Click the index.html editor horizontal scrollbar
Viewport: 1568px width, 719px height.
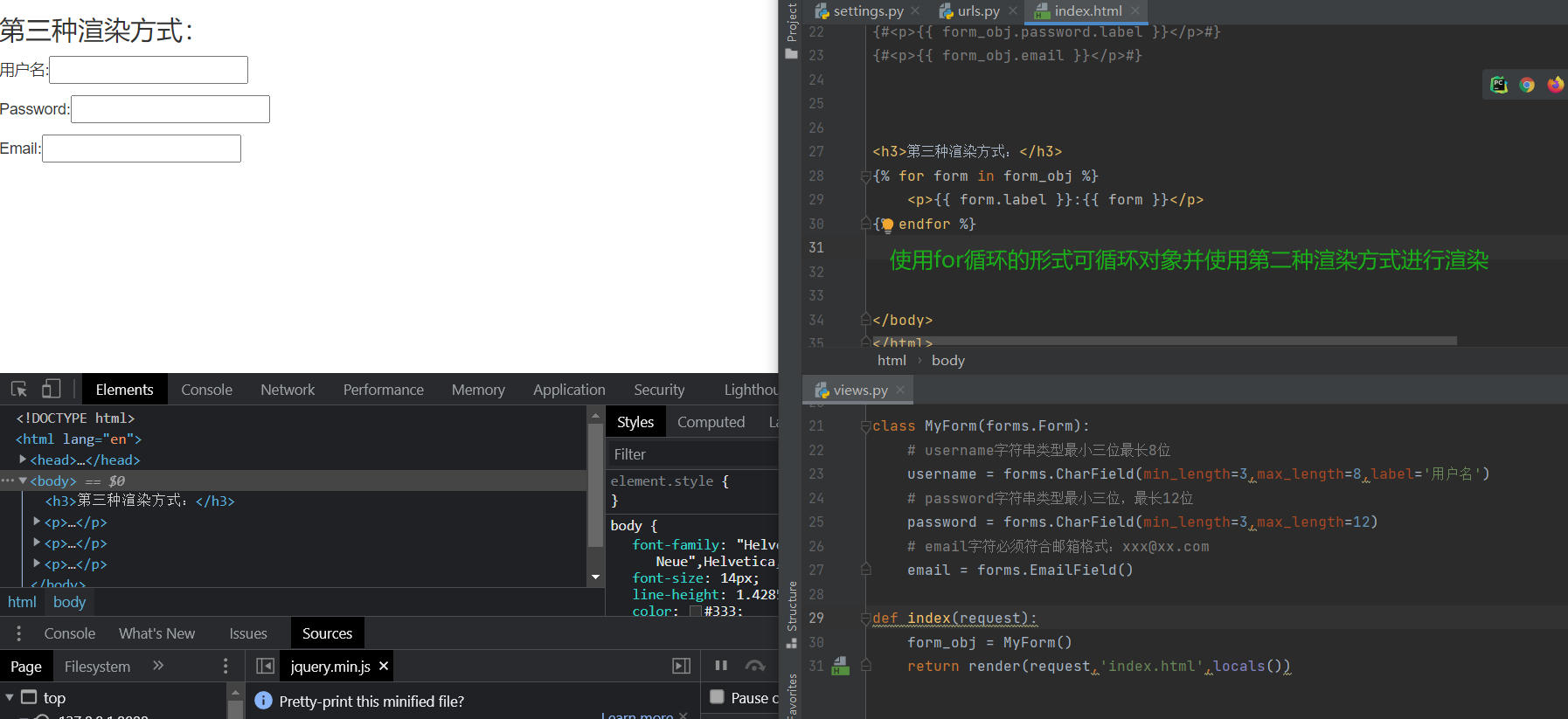[1166, 340]
